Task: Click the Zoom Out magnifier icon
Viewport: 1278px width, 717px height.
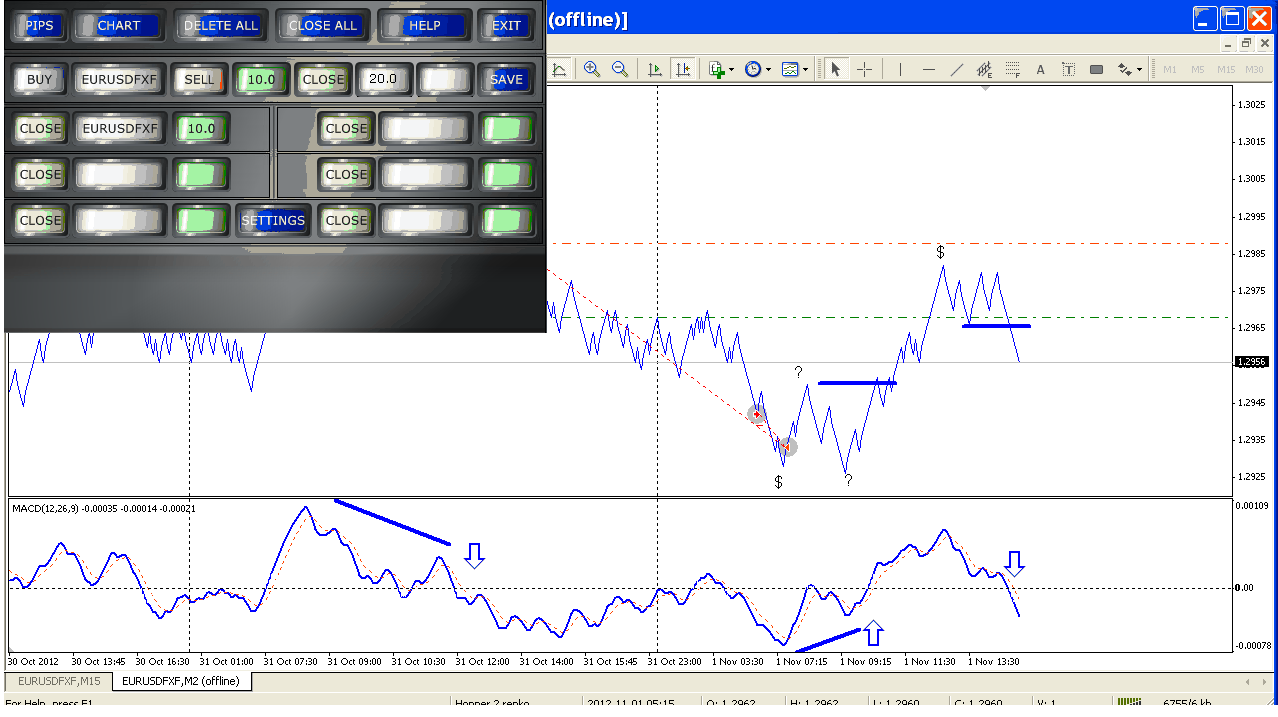Action: coord(620,69)
